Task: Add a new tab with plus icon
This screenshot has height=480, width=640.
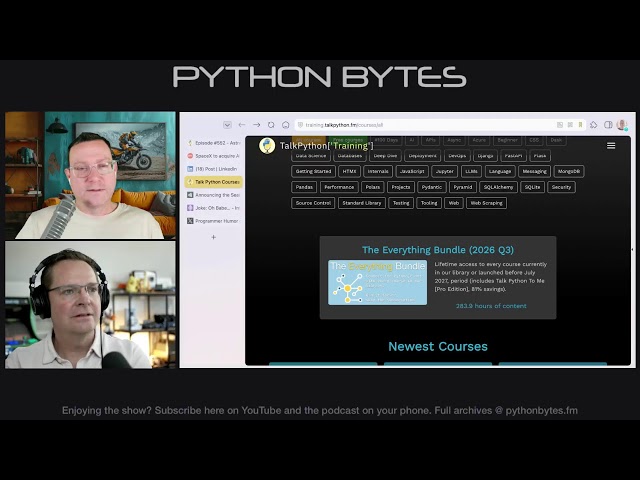Action: pos(213,237)
